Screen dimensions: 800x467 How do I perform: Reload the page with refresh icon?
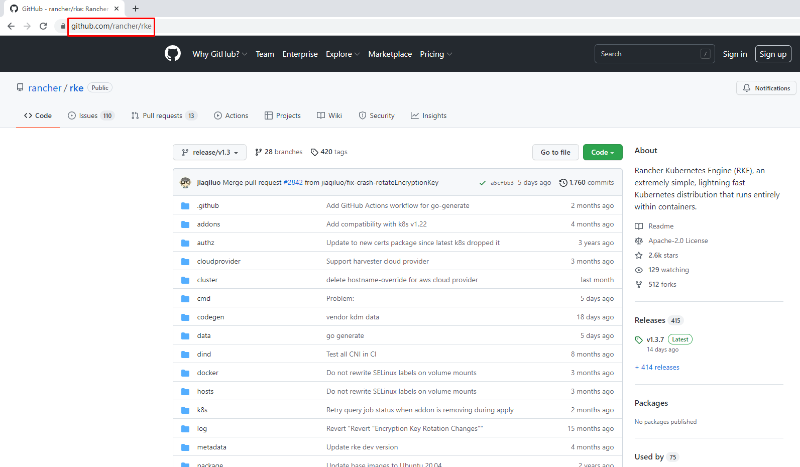pyautogui.click(x=43, y=26)
